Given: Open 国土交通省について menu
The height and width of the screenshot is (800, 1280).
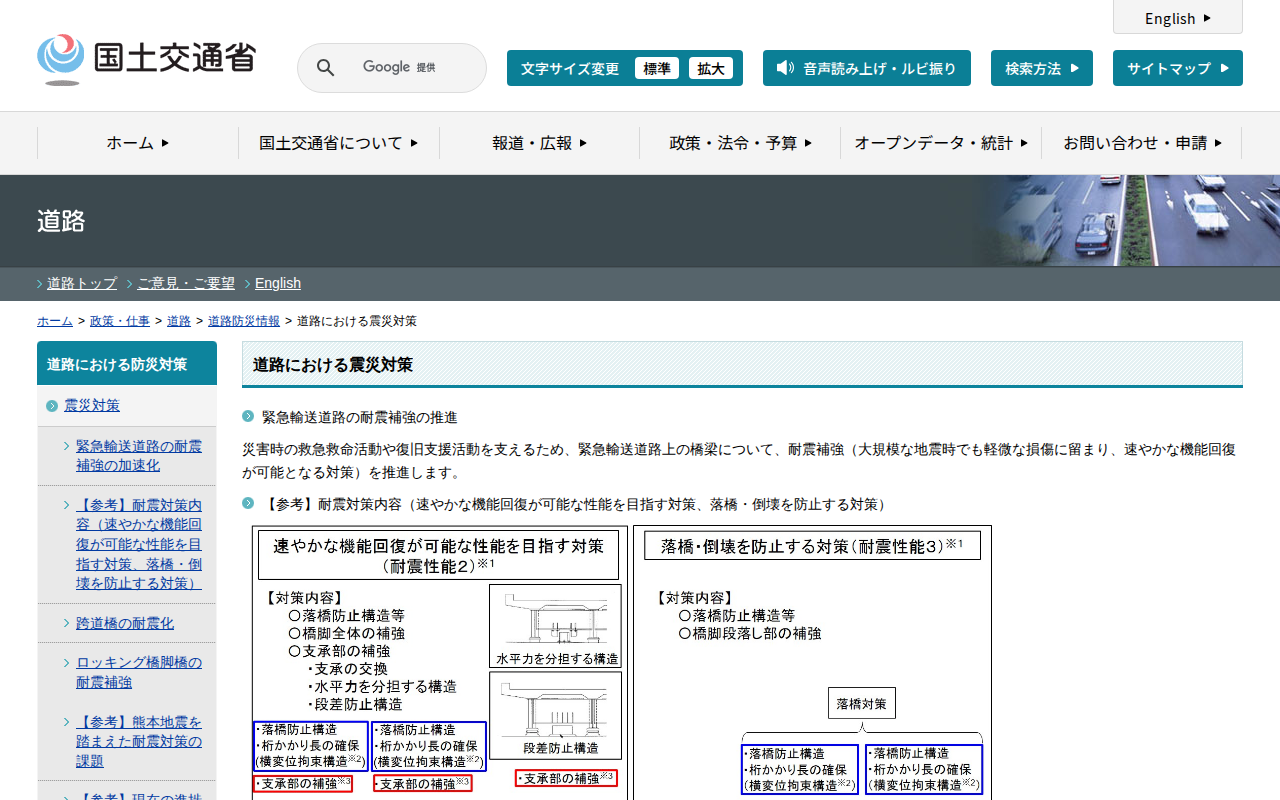Looking at the screenshot, I should [x=339, y=143].
